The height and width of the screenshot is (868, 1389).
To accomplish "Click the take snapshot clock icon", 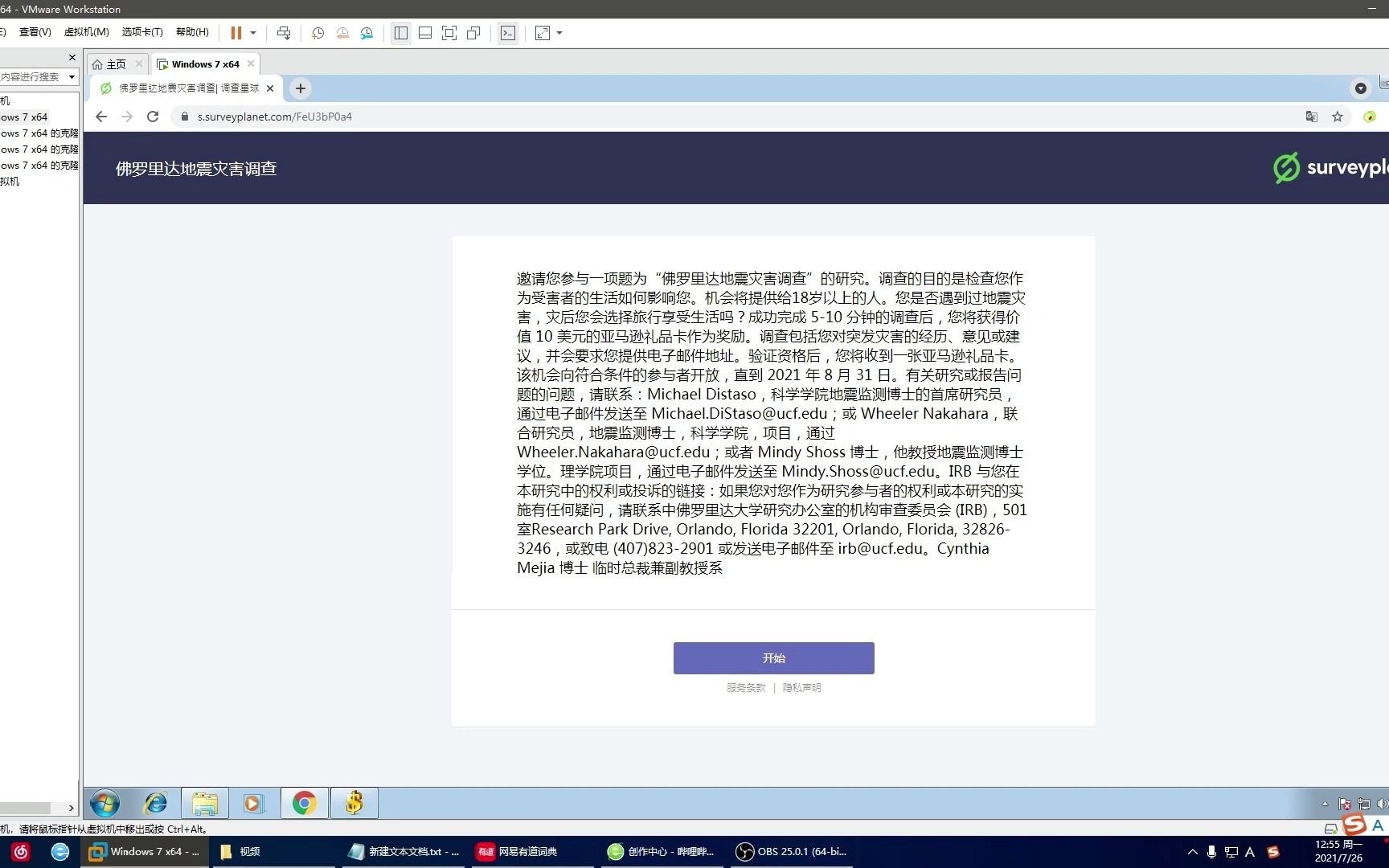I will (x=318, y=33).
